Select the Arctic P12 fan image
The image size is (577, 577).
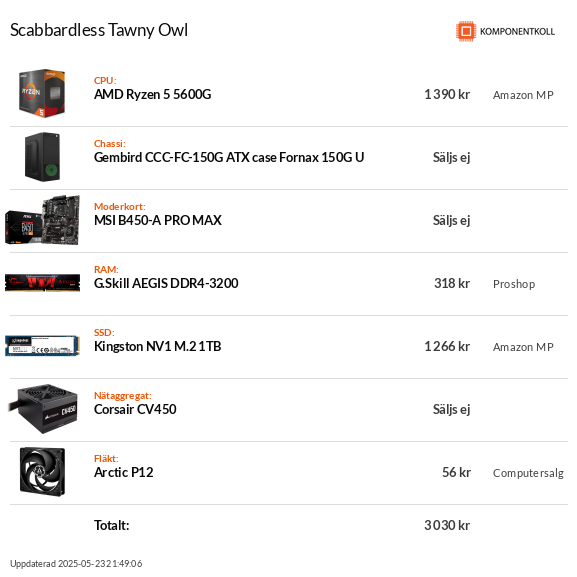click(x=42, y=472)
